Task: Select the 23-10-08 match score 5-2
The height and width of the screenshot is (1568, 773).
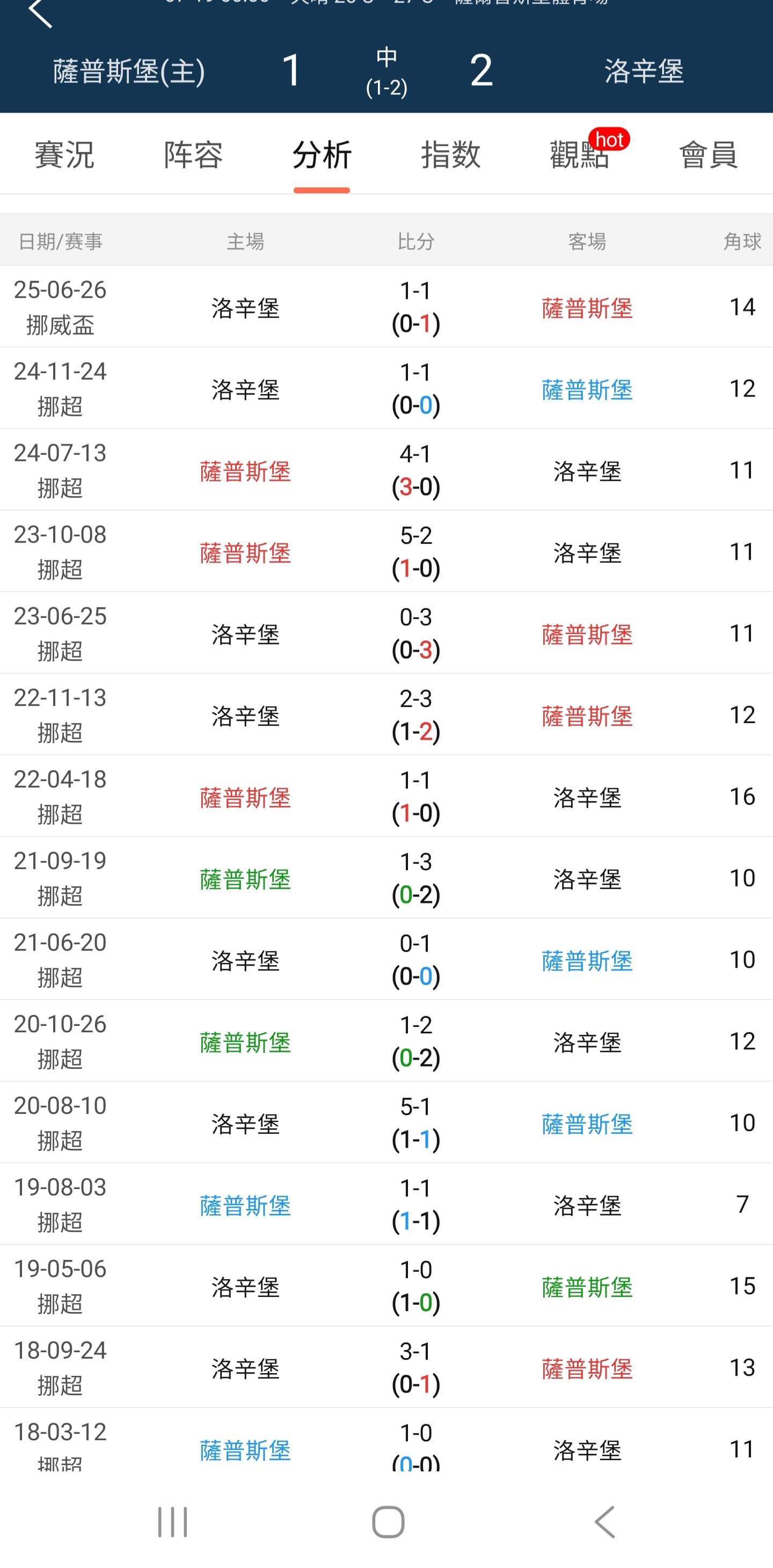Action: [x=415, y=536]
